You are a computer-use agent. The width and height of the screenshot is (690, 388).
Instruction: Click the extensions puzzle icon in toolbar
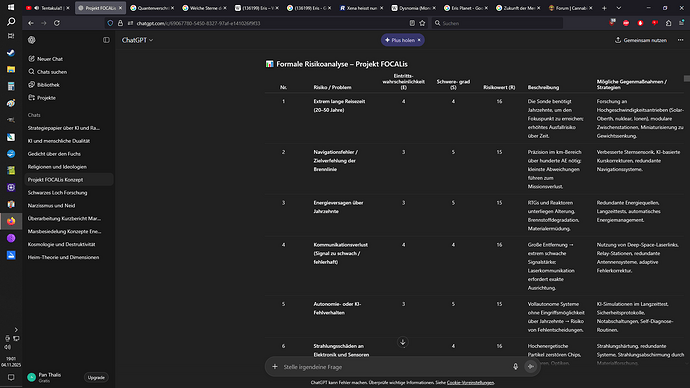pyautogui.click(x=668, y=23)
